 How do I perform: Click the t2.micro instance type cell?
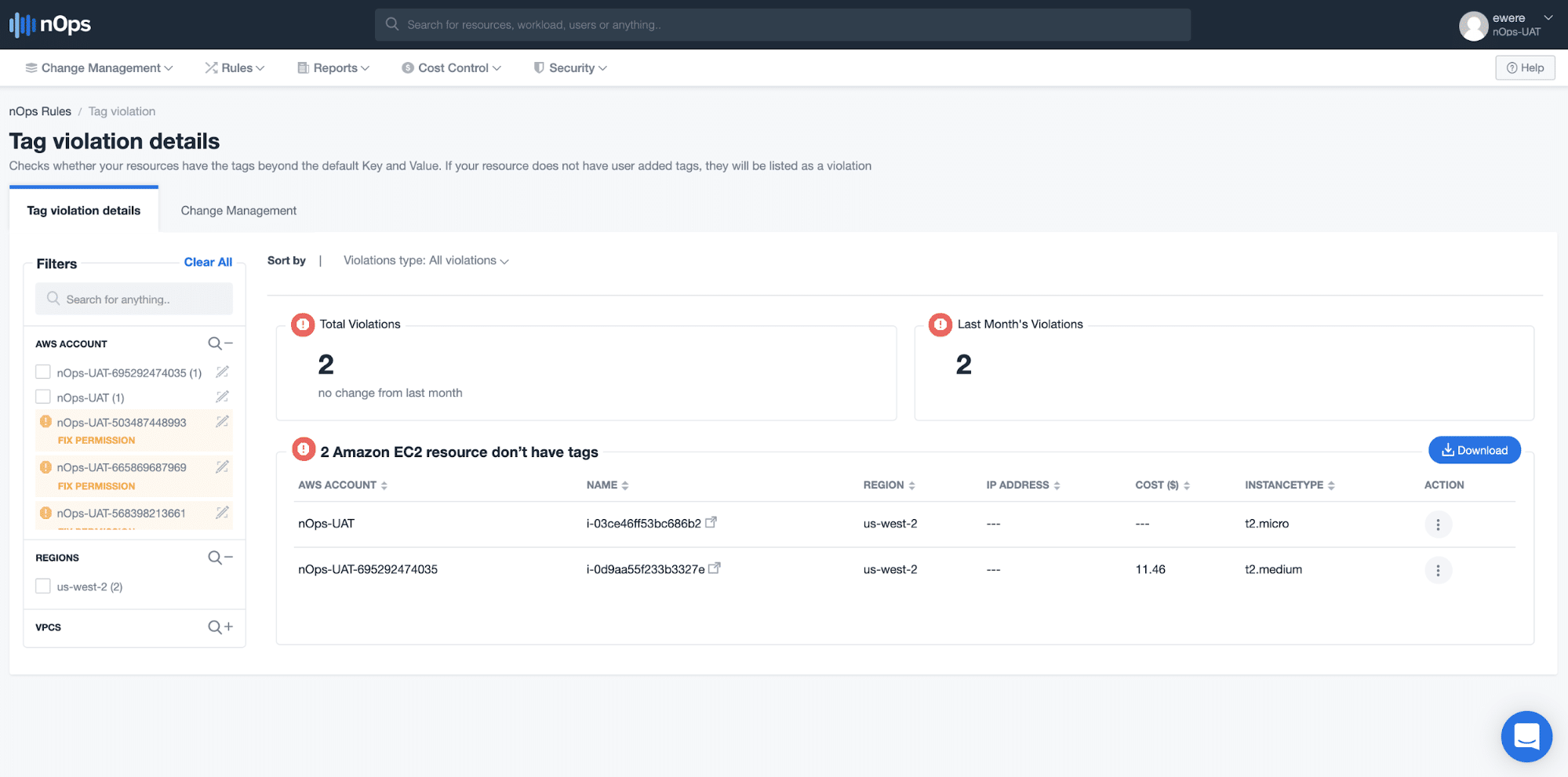pyautogui.click(x=1267, y=524)
